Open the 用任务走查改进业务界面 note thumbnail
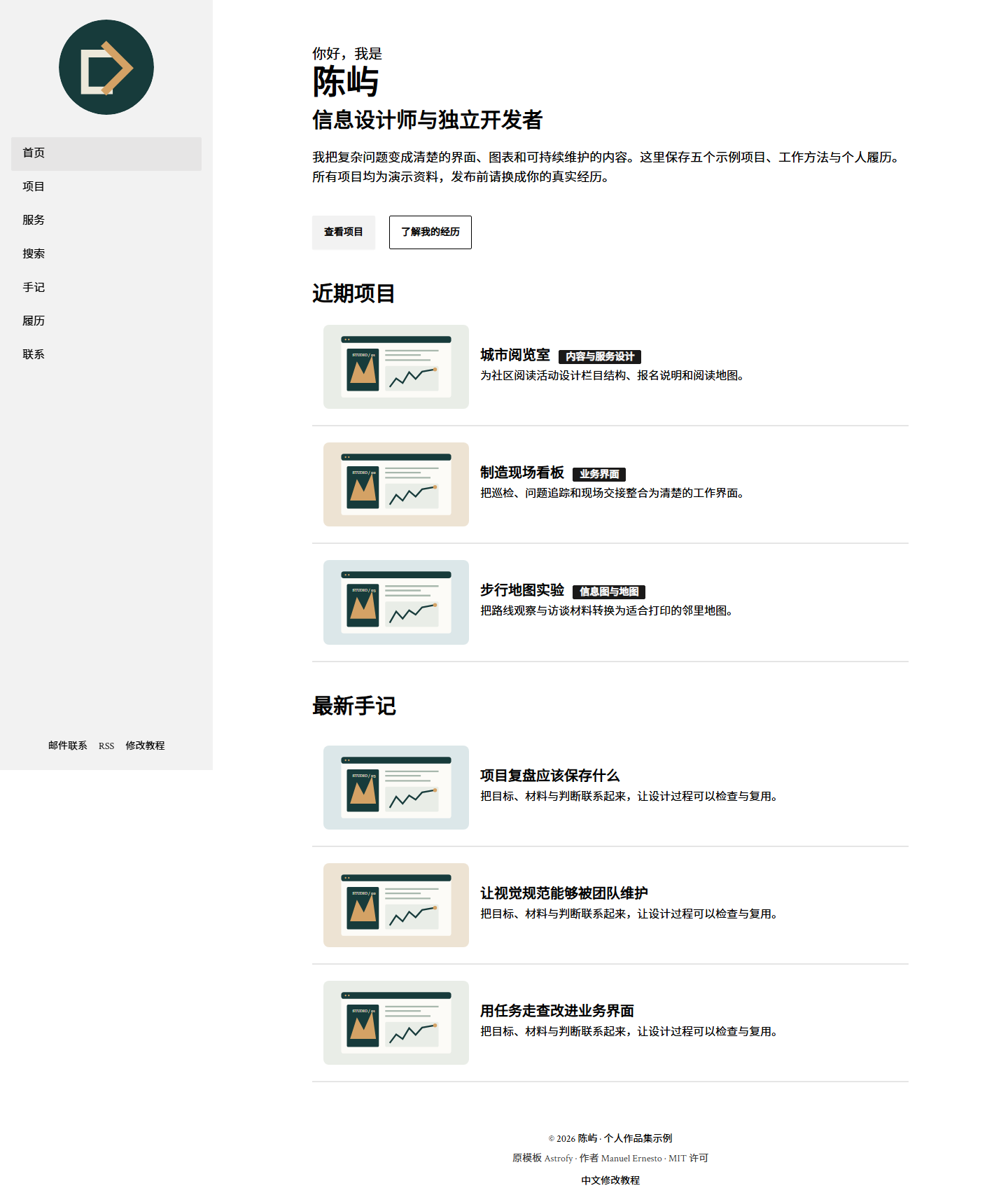The image size is (1008, 1202). click(396, 1023)
